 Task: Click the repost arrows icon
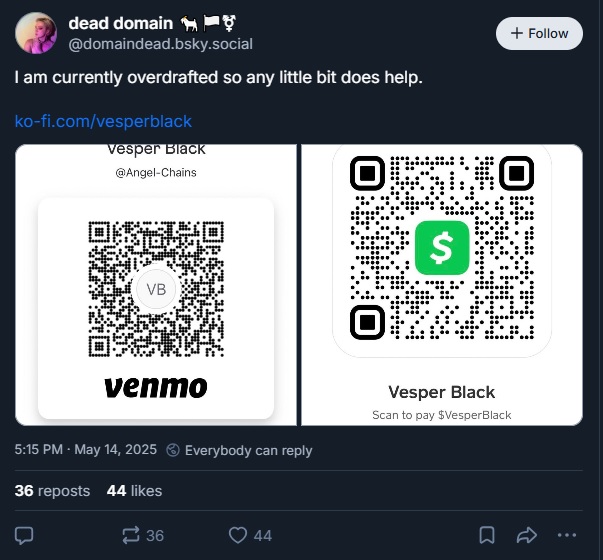point(129,535)
